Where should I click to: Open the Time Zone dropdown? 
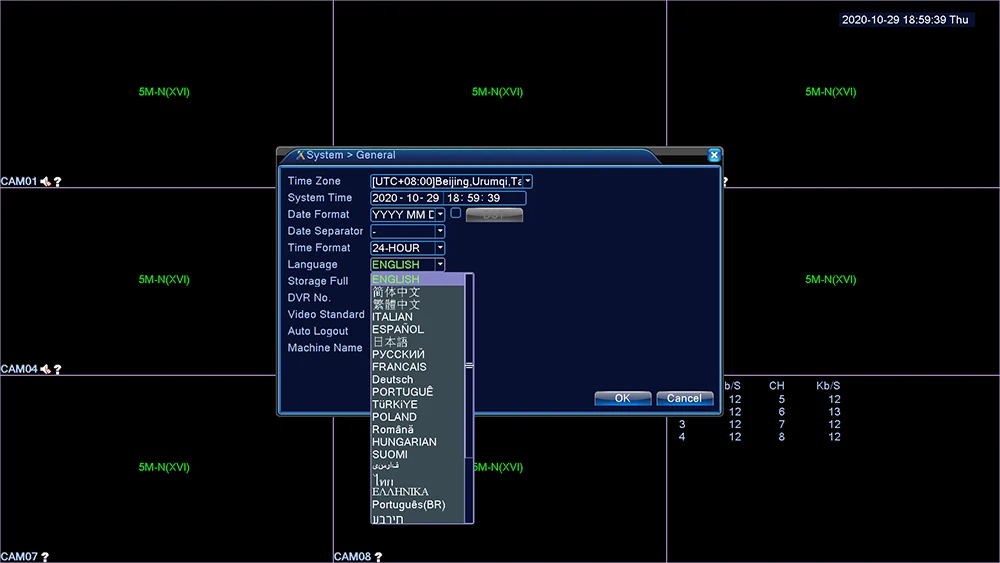pyautogui.click(x=528, y=181)
